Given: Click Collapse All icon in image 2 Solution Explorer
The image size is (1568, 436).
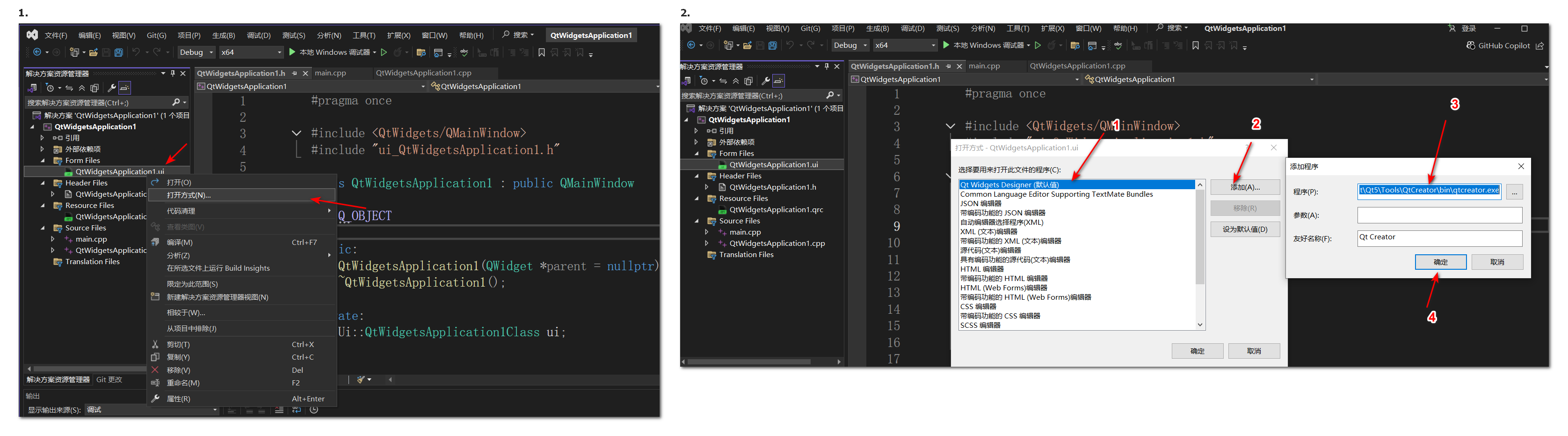Looking at the screenshot, I should [x=736, y=81].
